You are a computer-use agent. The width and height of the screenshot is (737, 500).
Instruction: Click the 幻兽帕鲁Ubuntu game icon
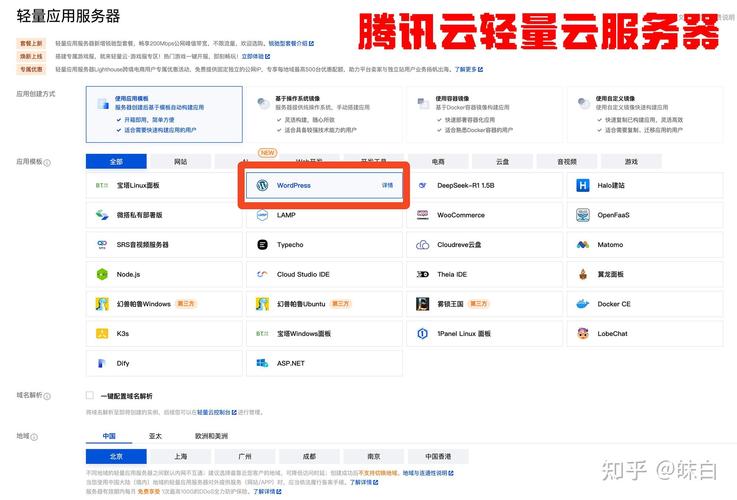(x=262, y=304)
